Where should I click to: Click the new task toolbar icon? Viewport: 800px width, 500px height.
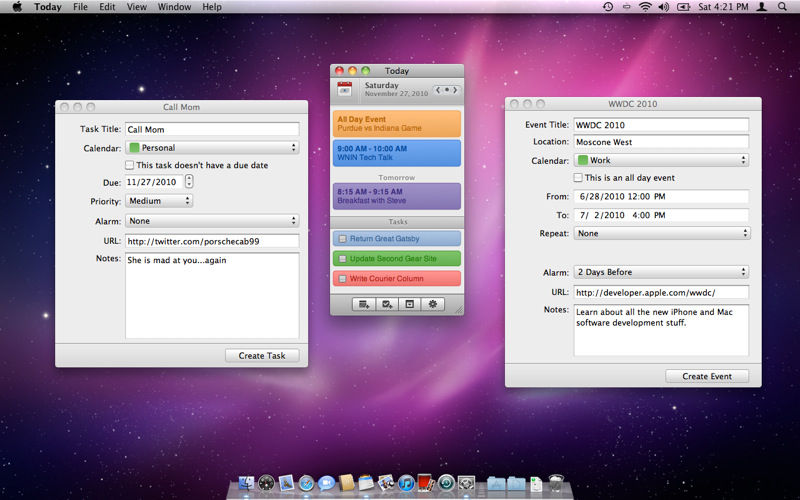tap(387, 304)
